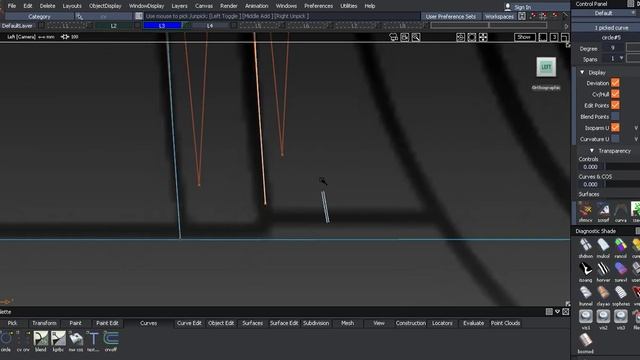Select the L2 layer button
The height and width of the screenshot is (360, 640).
click(x=113, y=26)
